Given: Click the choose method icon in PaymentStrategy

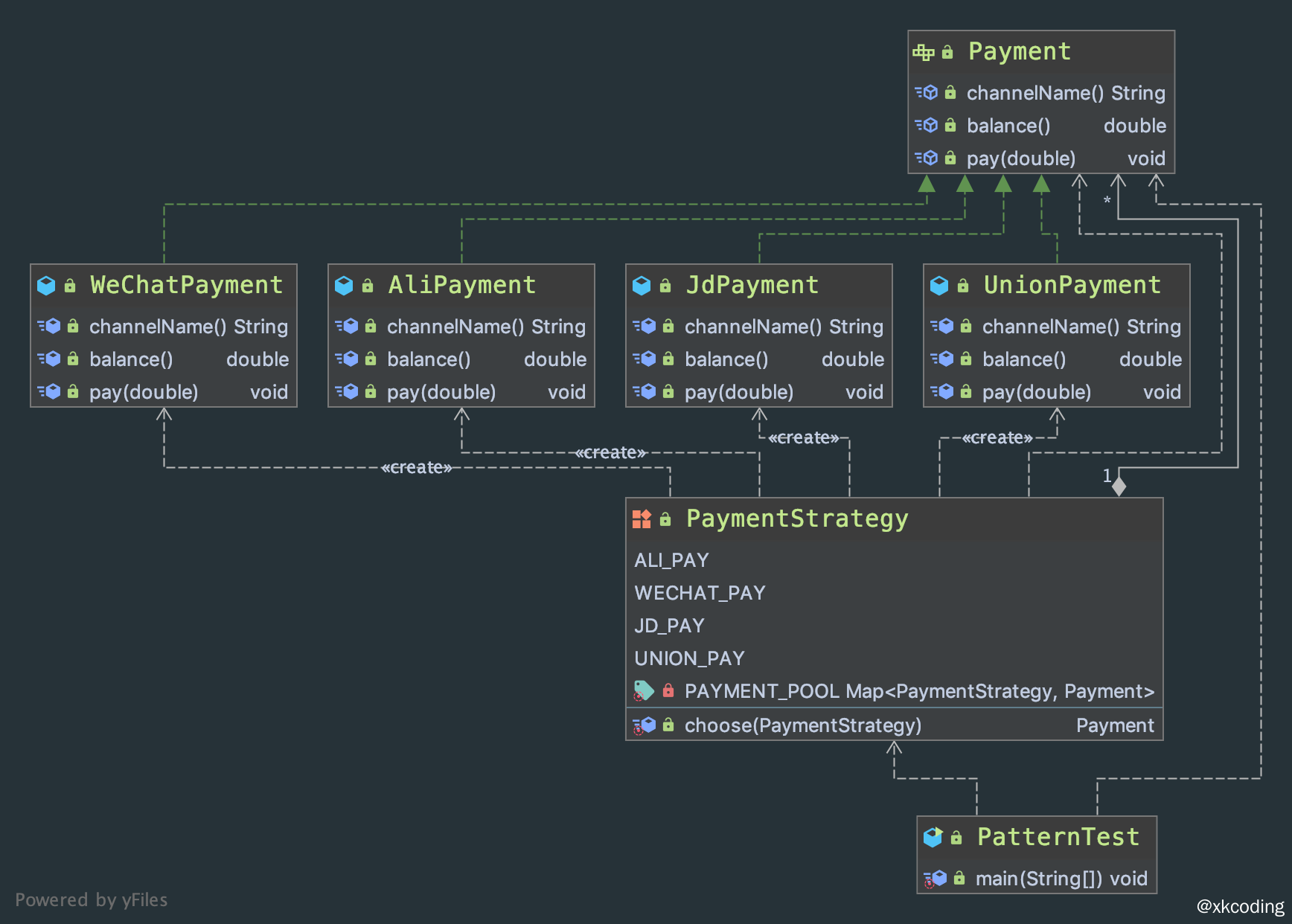Looking at the screenshot, I should point(645,725).
